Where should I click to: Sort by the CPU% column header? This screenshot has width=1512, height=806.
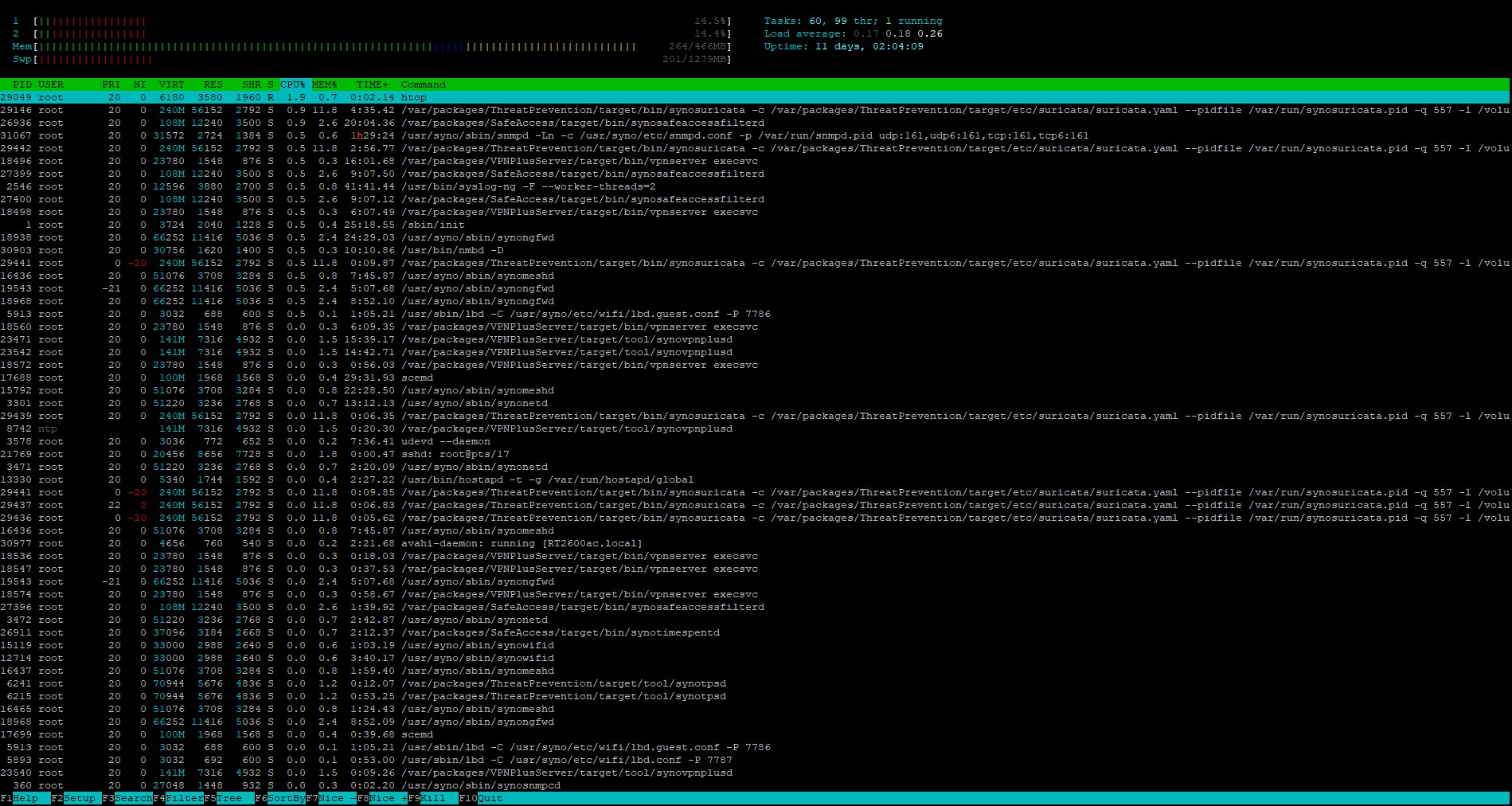click(292, 84)
